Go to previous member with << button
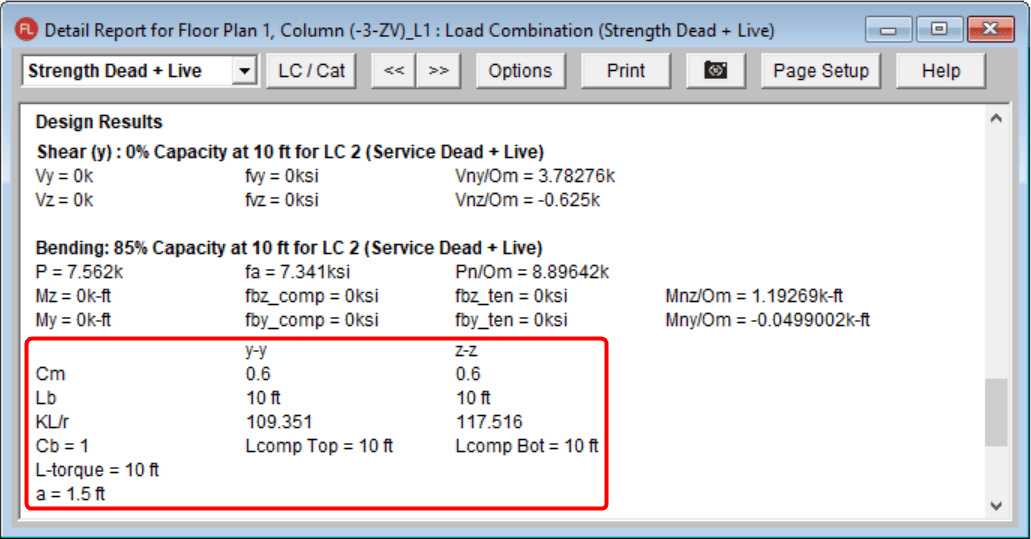 [x=394, y=71]
